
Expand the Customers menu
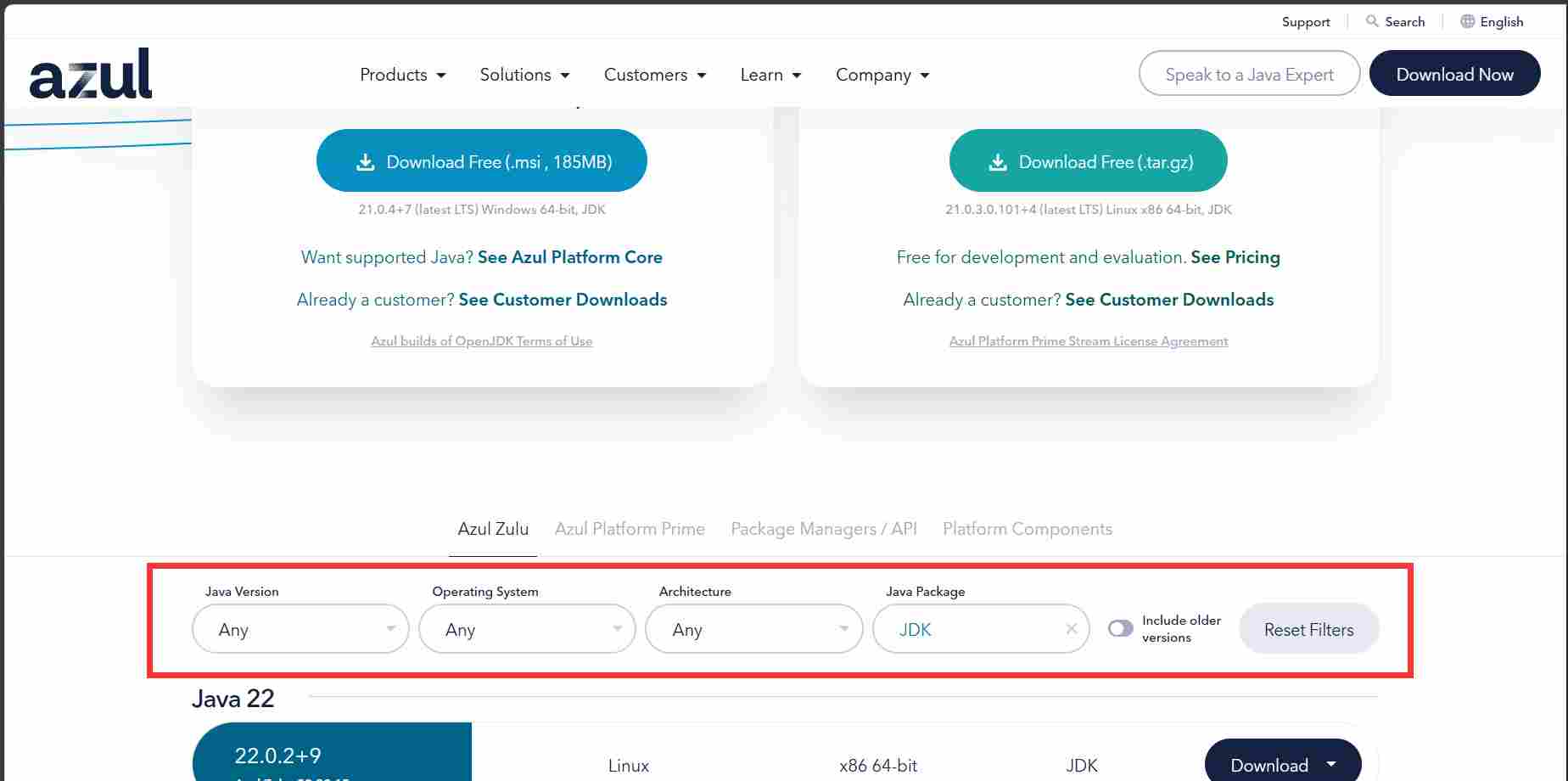(x=655, y=75)
